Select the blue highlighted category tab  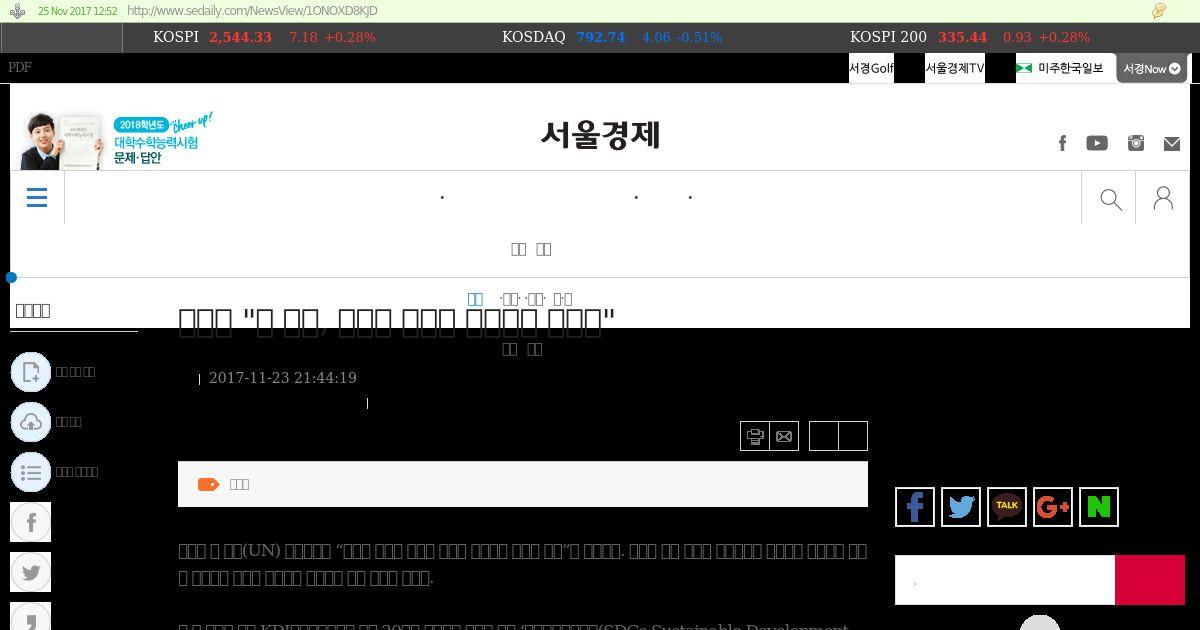(x=475, y=298)
